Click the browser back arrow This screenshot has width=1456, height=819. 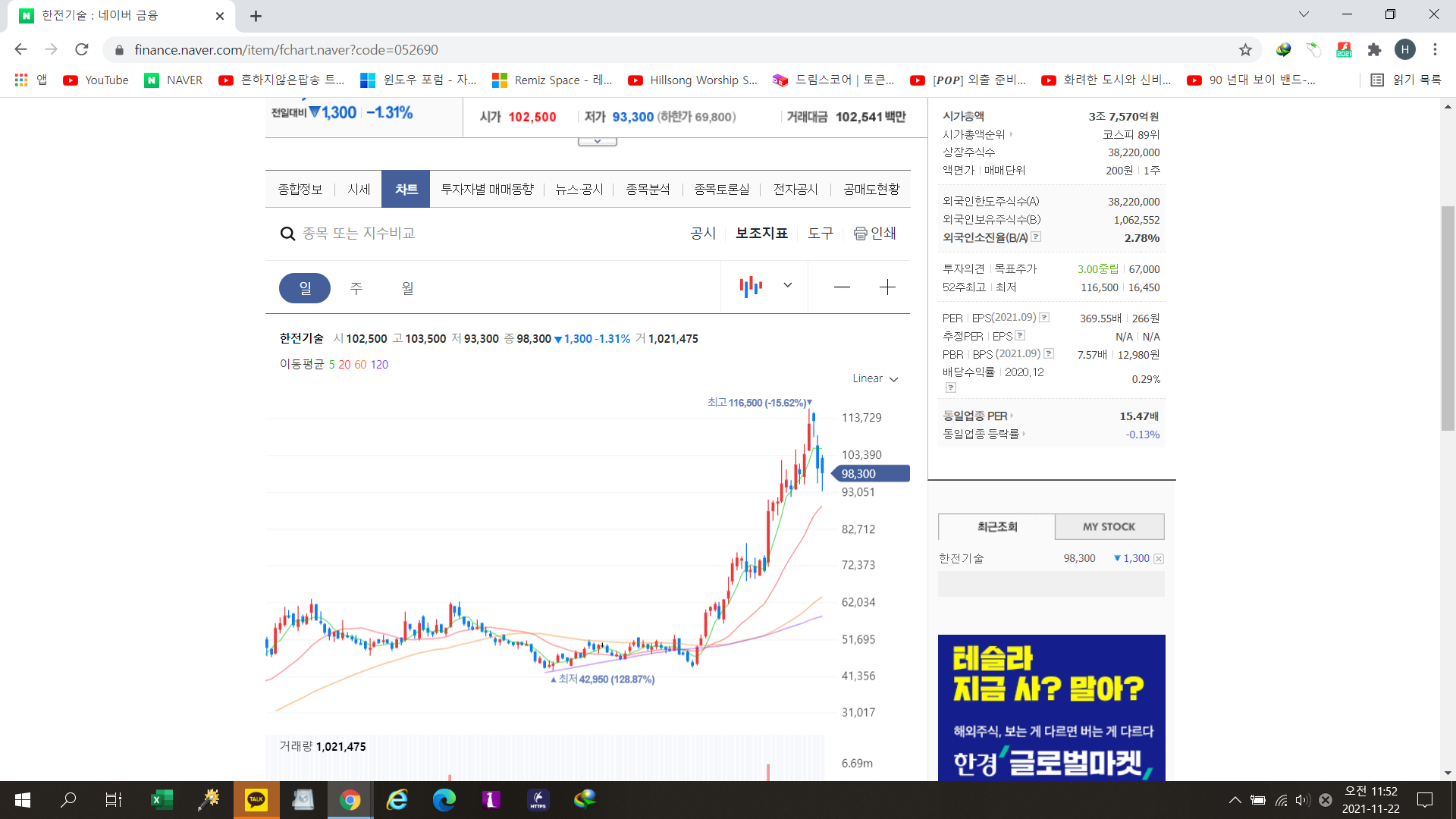coord(20,49)
